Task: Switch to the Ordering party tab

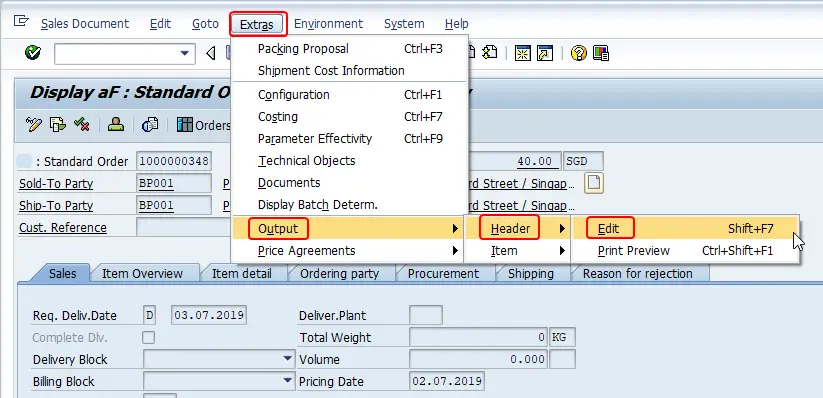Action: coord(340,274)
